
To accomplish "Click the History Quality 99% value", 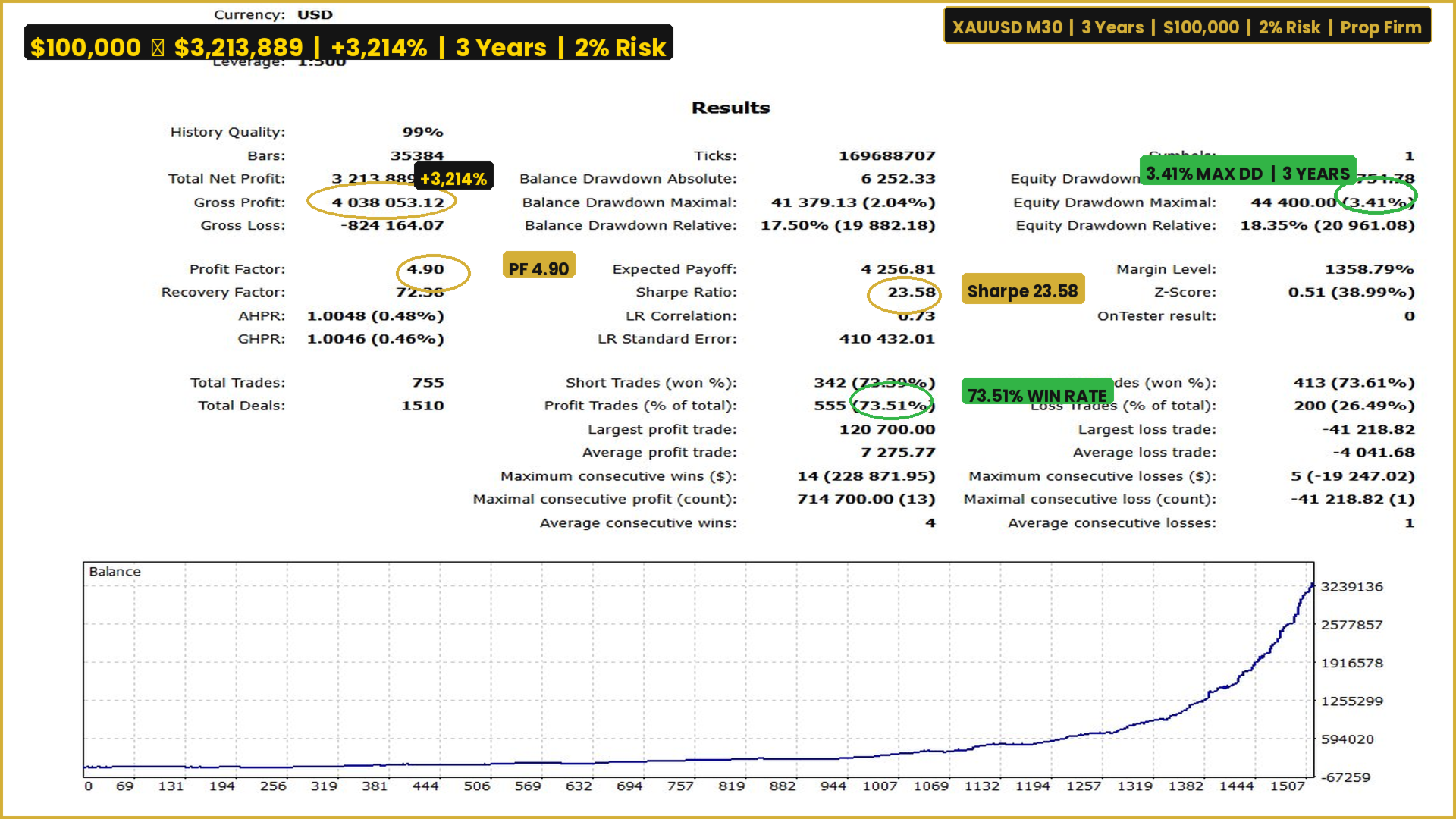I will pyautogui.click(x=422, y=132).
